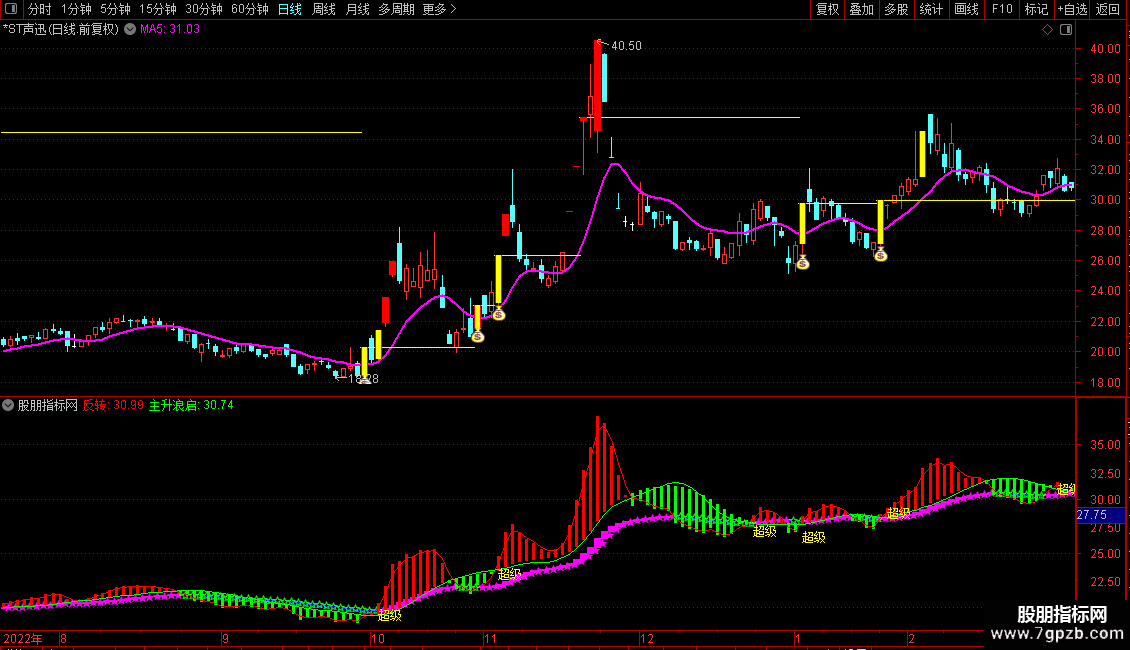Image resolution: width=1130 pixels, height=650 pixels.
Task: Click the money bag signal below 22.00 in October
Action: coord(477,336)
